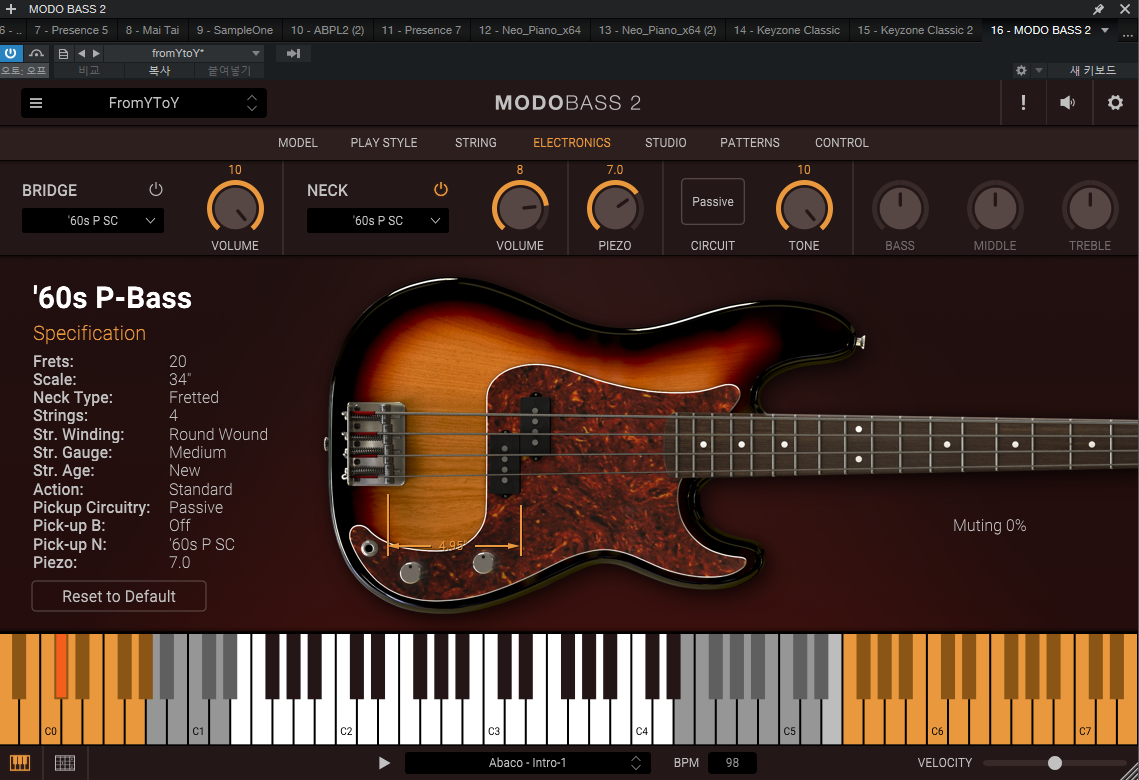The image size is (1139, 780).
Task: Open the STRING section
Action: [x=476, y=142]
